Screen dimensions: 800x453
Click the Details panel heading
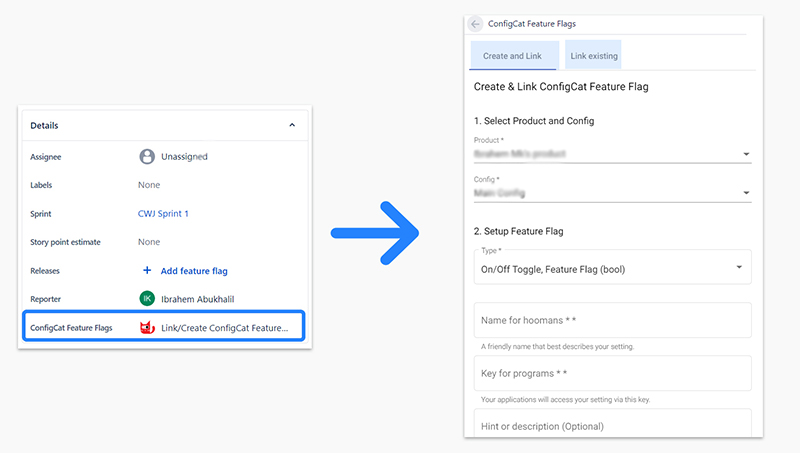point(44,125)
